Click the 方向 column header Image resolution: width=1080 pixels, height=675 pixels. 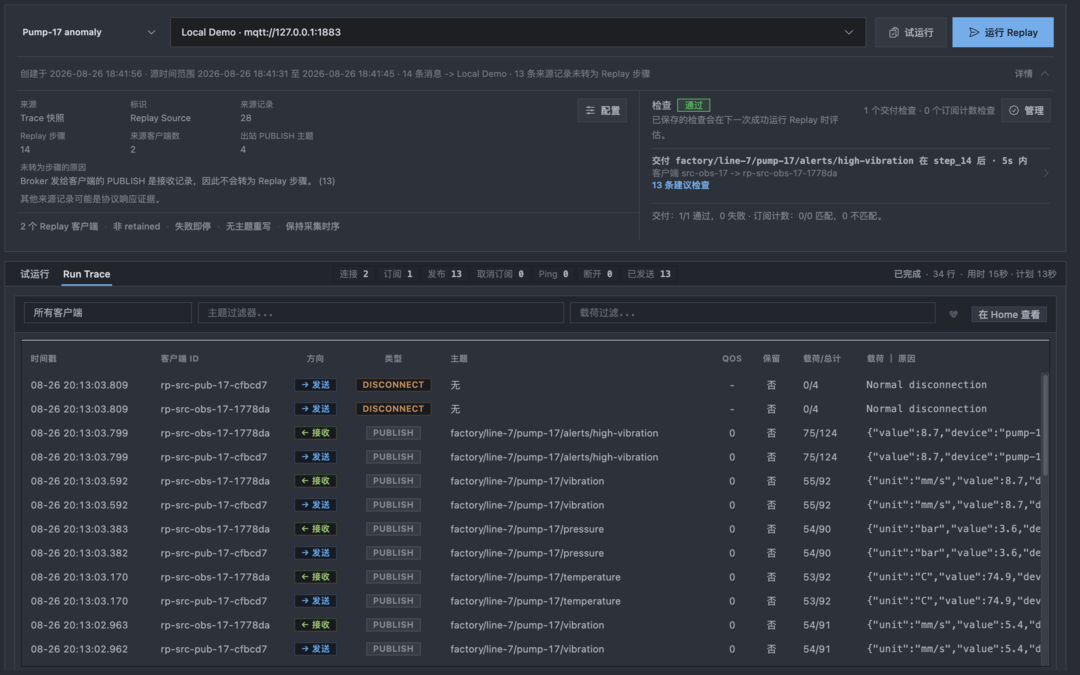[315, 359]
